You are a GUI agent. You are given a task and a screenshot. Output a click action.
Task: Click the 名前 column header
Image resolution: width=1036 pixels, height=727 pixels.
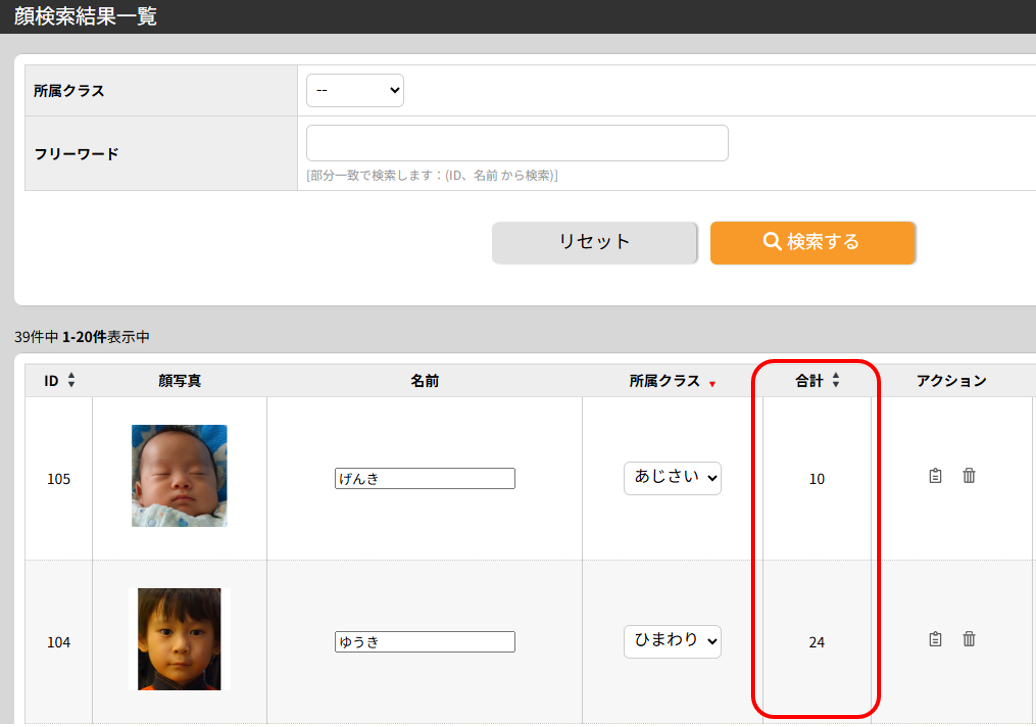[x=424, y=381]
